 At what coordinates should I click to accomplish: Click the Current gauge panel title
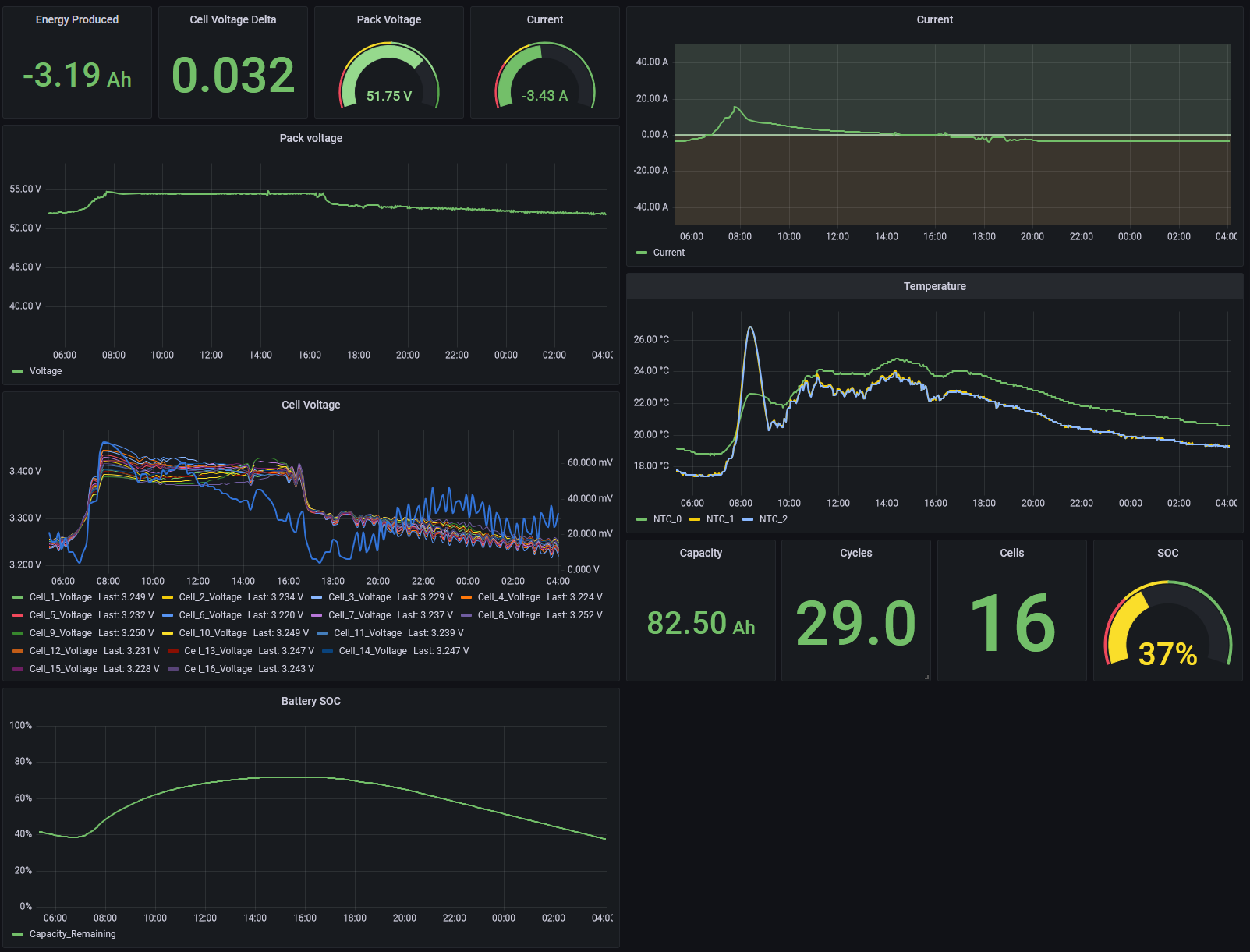pos(545,19)
